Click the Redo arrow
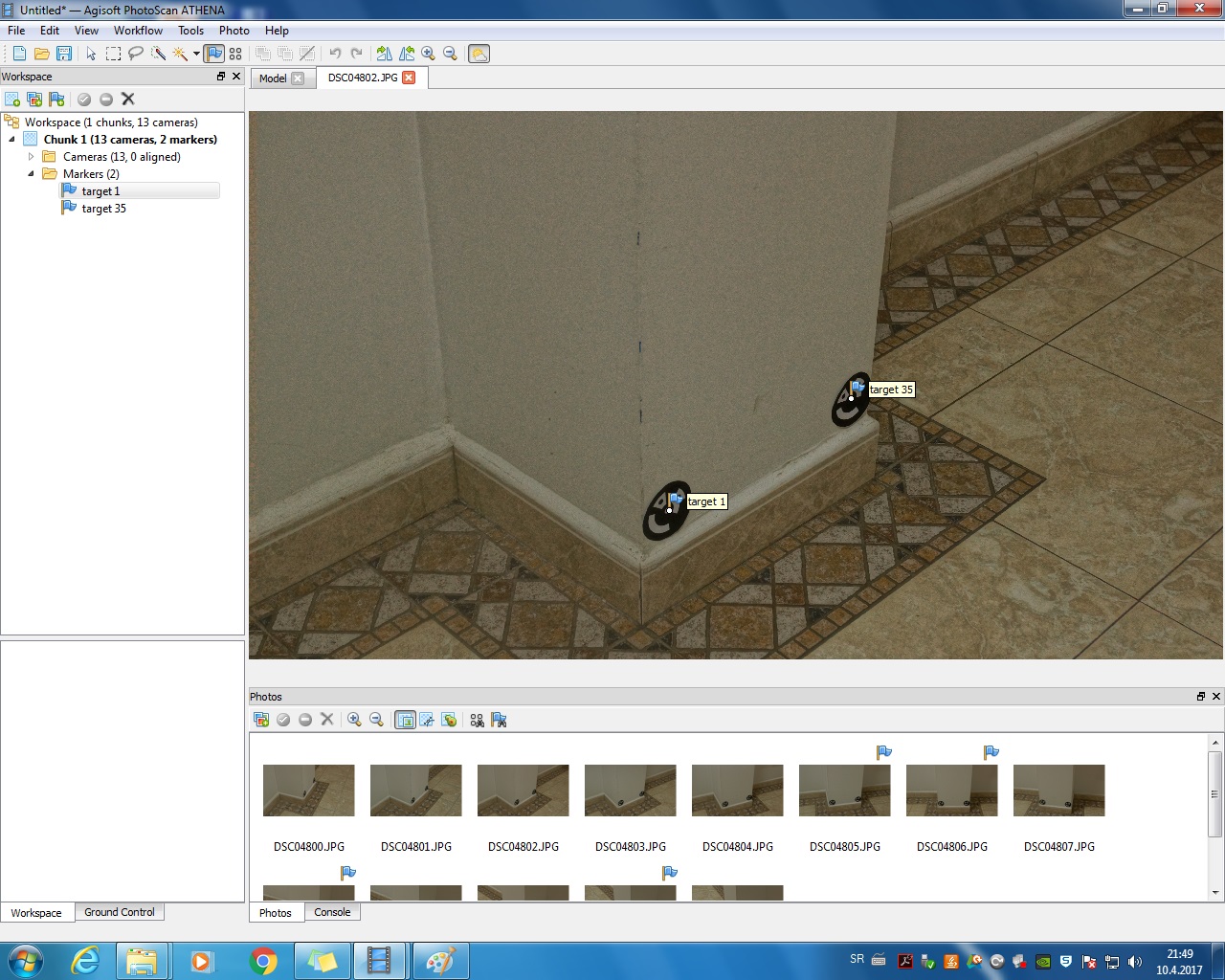This screenshot has height=980, width=1225. [357, 54]
